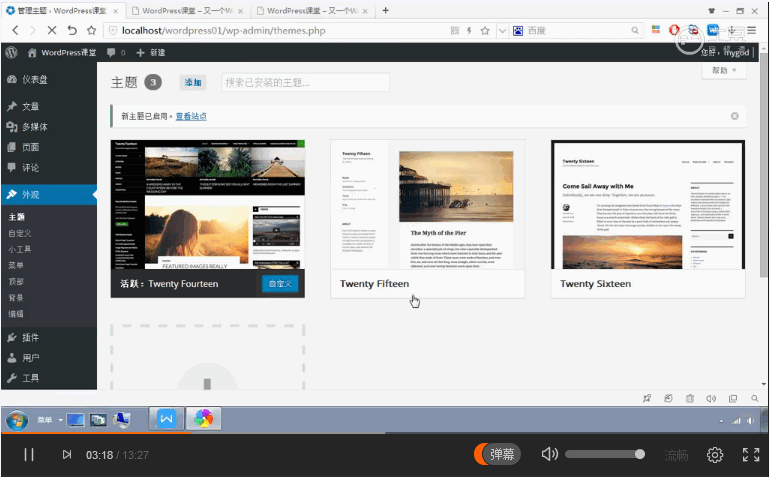Click the 百度 search box

click(x=578, y=30)
